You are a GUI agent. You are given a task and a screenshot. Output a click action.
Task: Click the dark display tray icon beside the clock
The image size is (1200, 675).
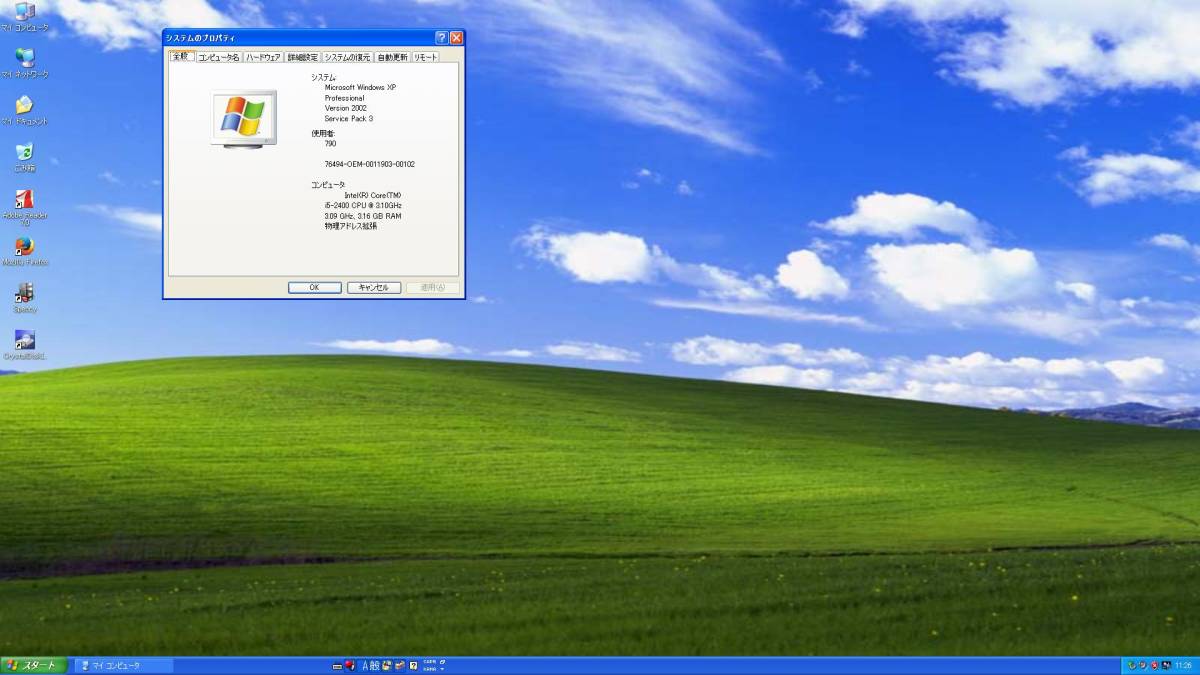tap(1166, 665)
